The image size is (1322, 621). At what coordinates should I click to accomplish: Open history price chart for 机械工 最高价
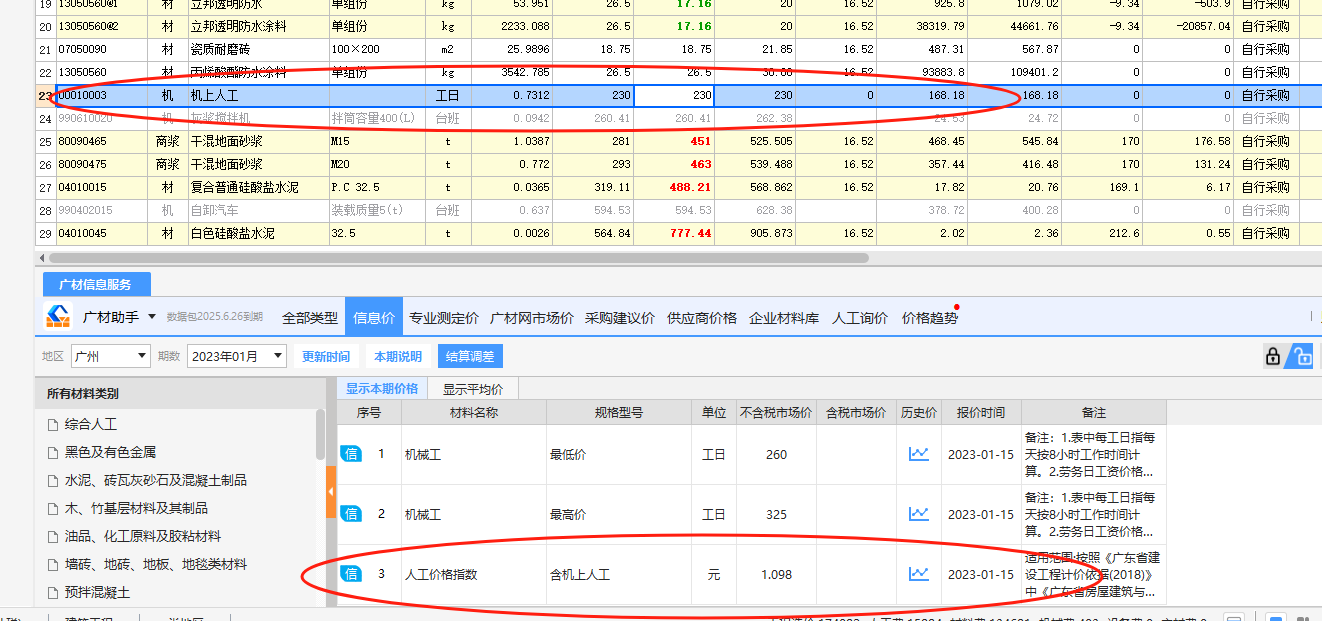click(x=918, y=514)
